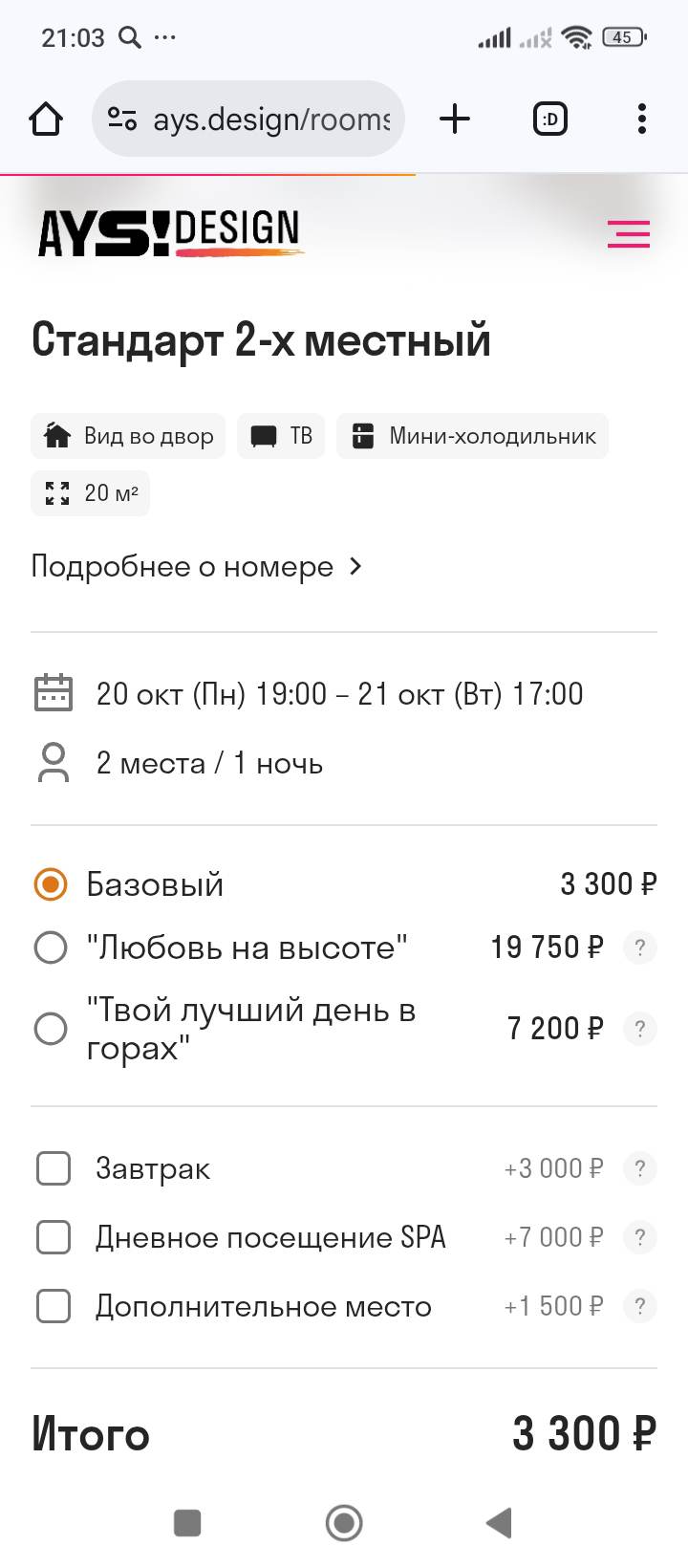Tap the ays.design address bar
Viewport: 688px width, 1568px height.
coord(271,120)
